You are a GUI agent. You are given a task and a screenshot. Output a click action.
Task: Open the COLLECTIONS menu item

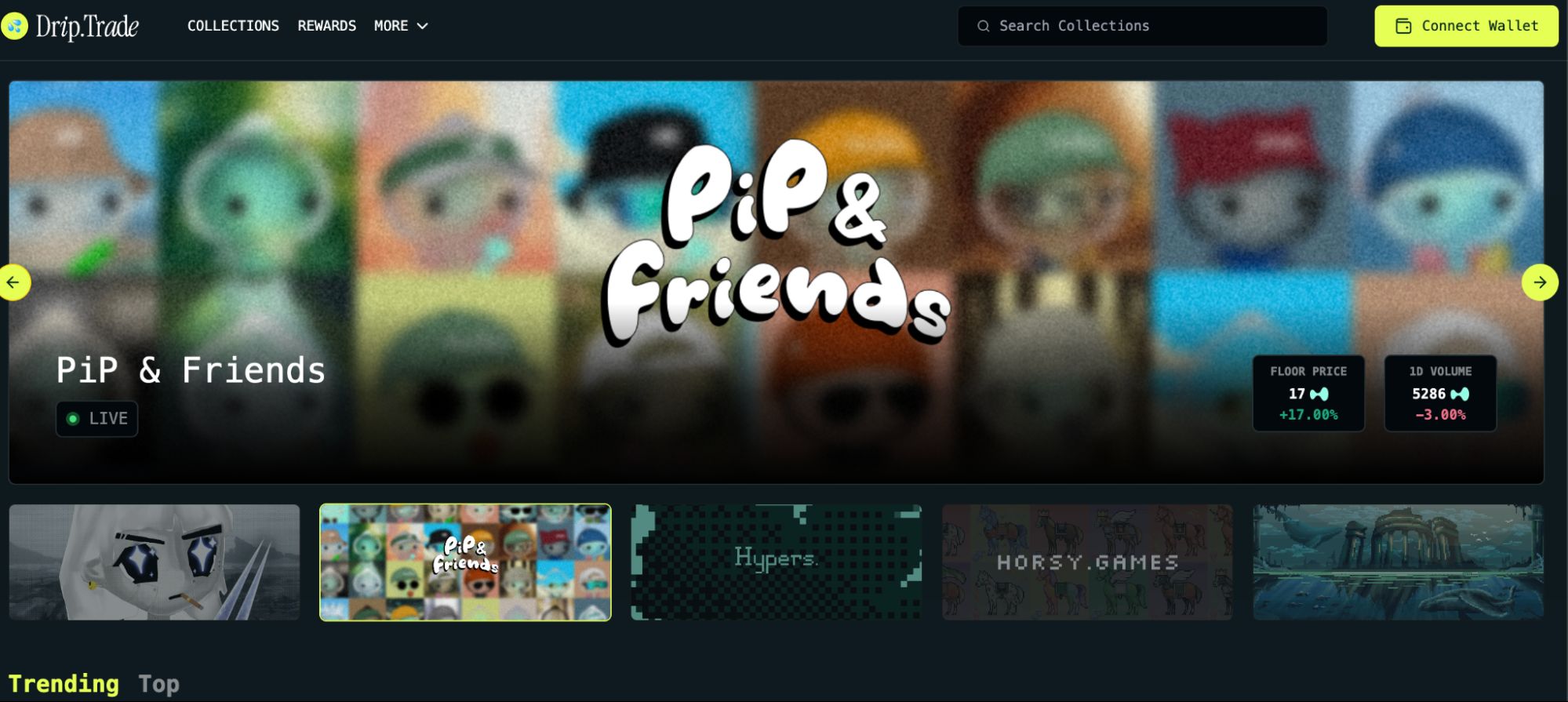coord(233,26)
